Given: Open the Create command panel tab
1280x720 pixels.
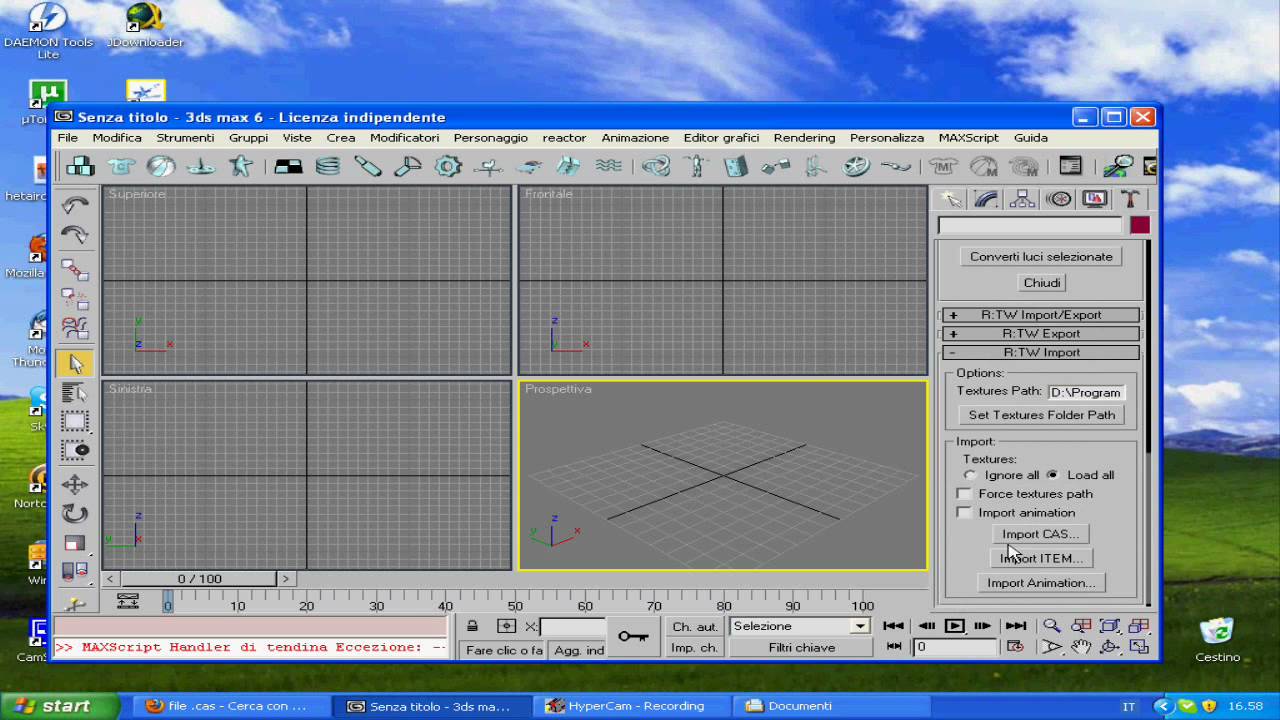Looking at the screenshot, I should click(x=951, y=199).
